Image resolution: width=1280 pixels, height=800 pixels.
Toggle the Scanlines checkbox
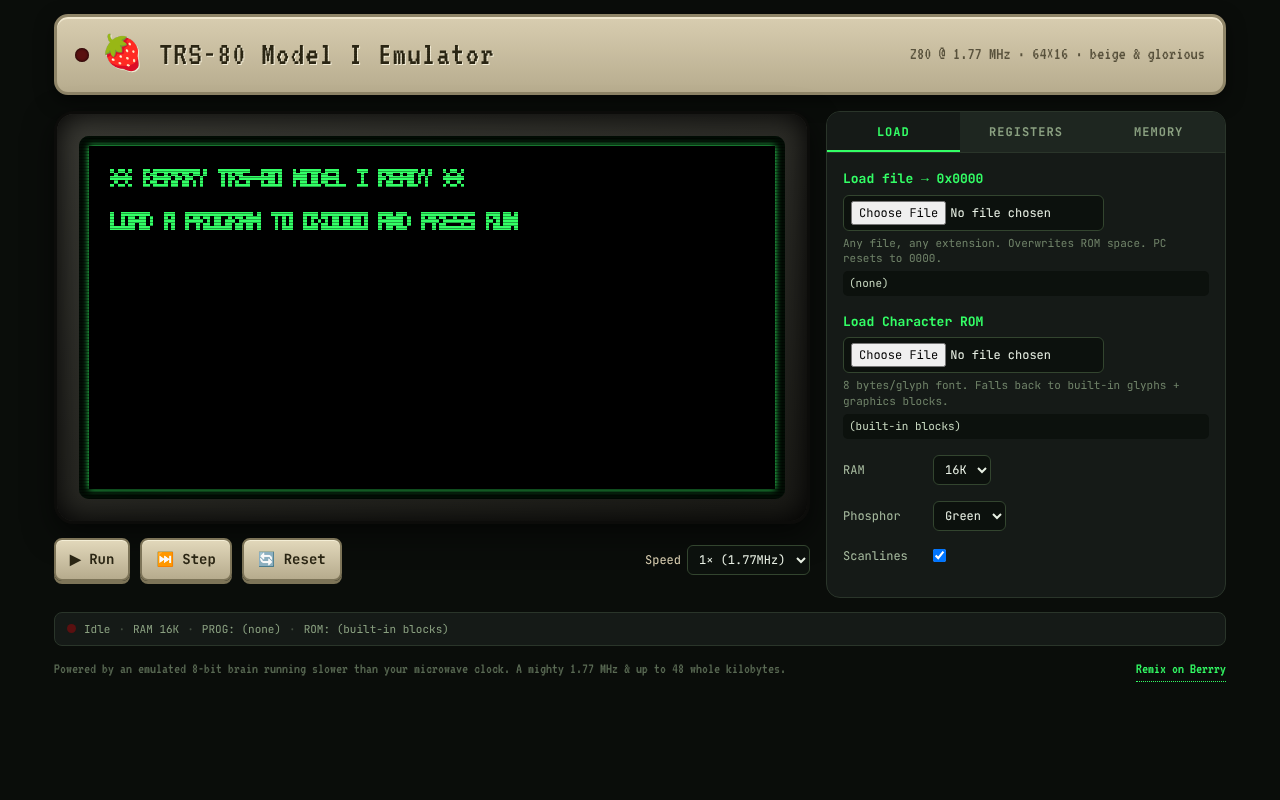(x=939, y=555)
